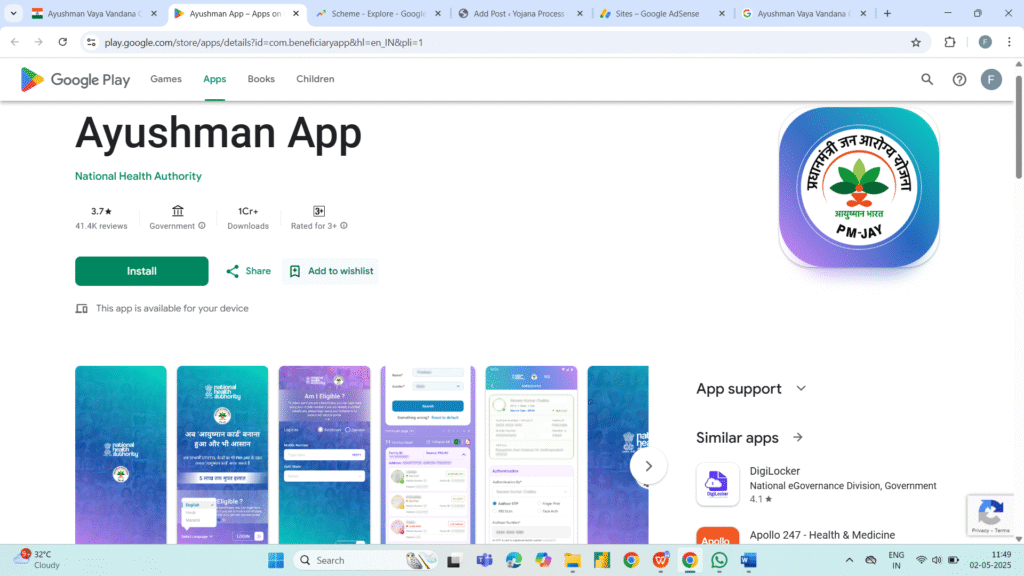This screenshot has width=1024, height=576.
Task: Open the clock showing 11:49 02-05-2025
Action: pyautogui.click(x=990, y=560)
